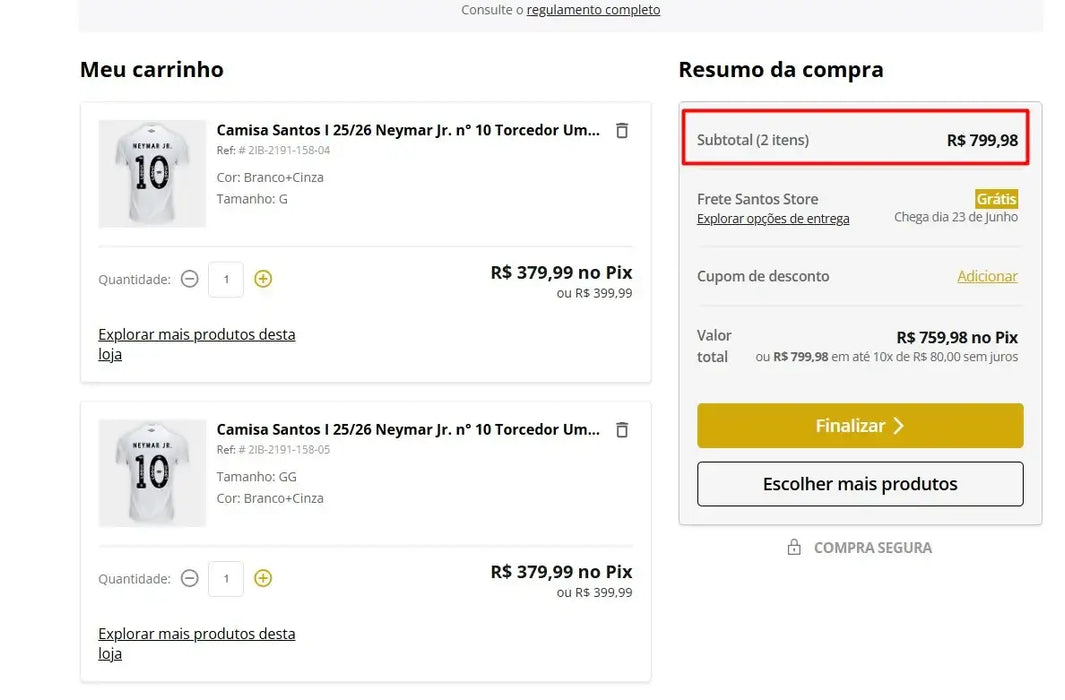
Task: Decrease quantity of the second shirt
Action: (x=189, y=578)
